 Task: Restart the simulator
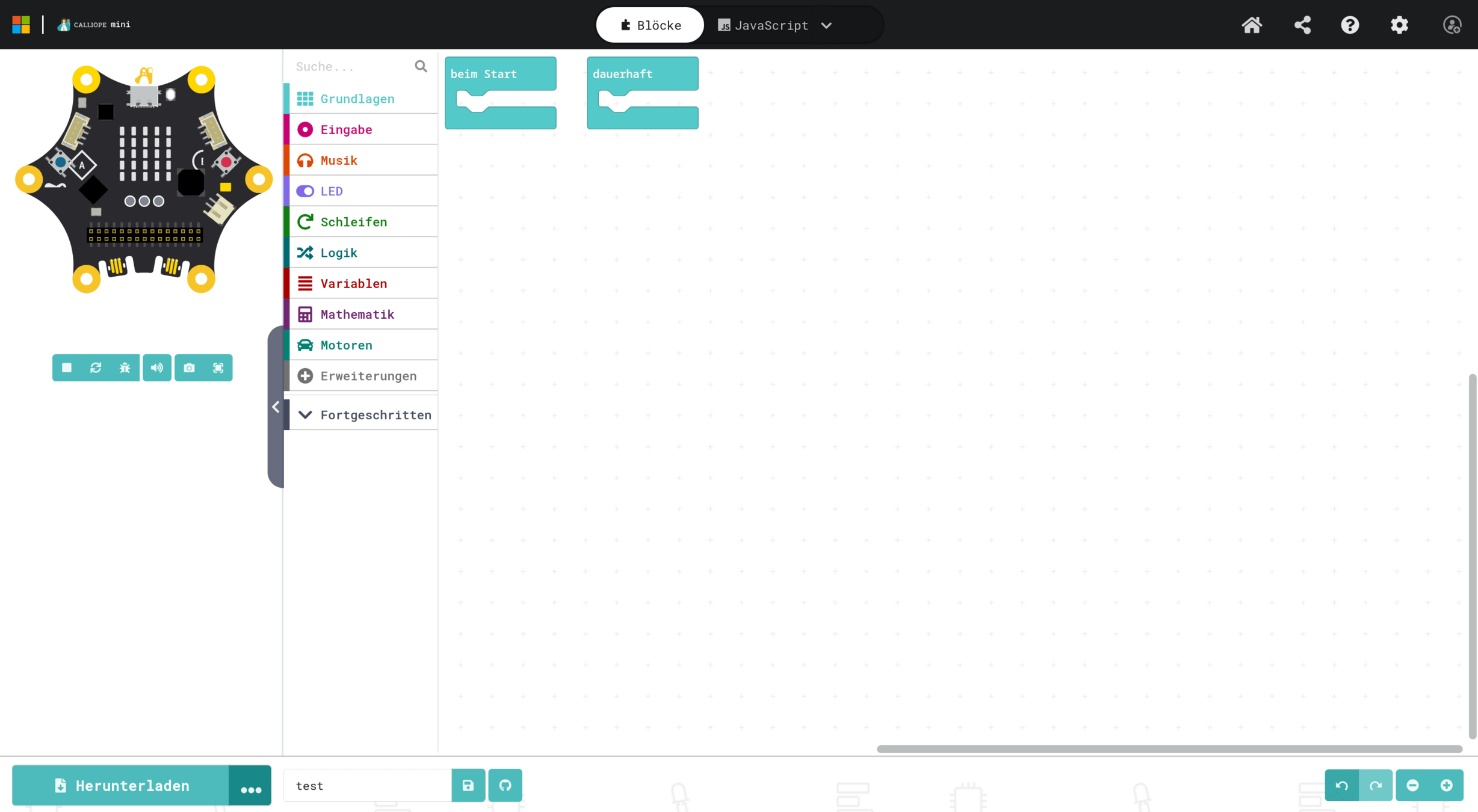click(96, 368)
